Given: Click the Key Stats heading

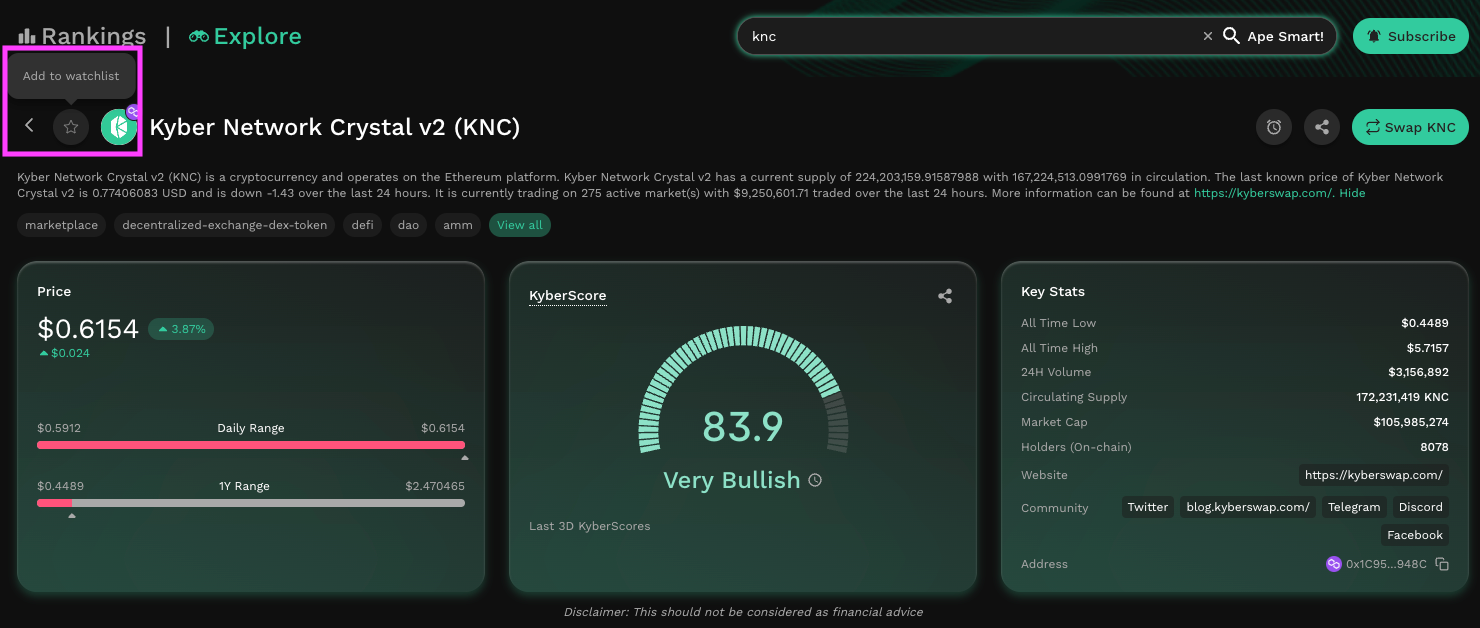Looking at the screenshot, I should [1053, 292].
